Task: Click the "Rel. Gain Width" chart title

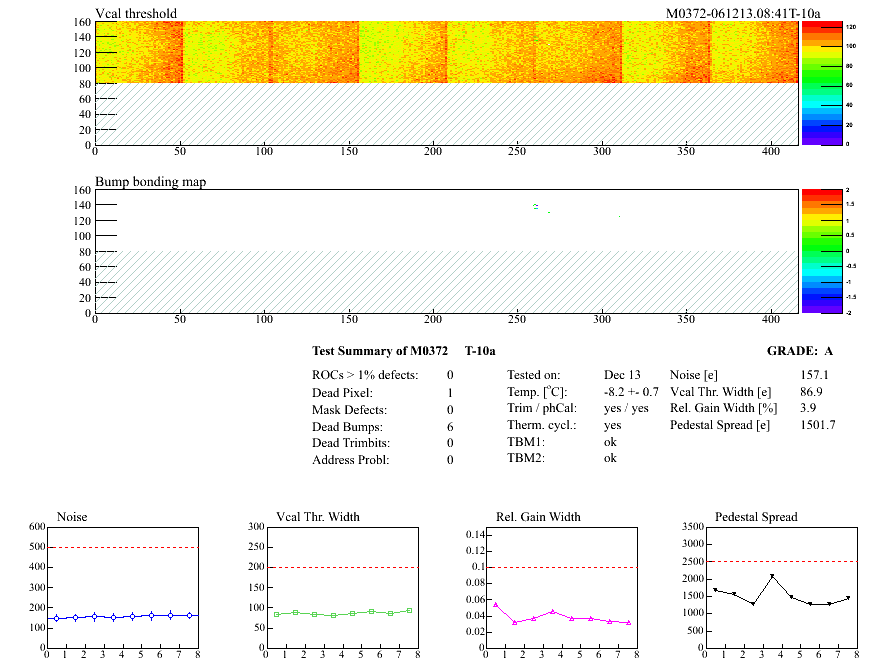Action: point(538,517)
